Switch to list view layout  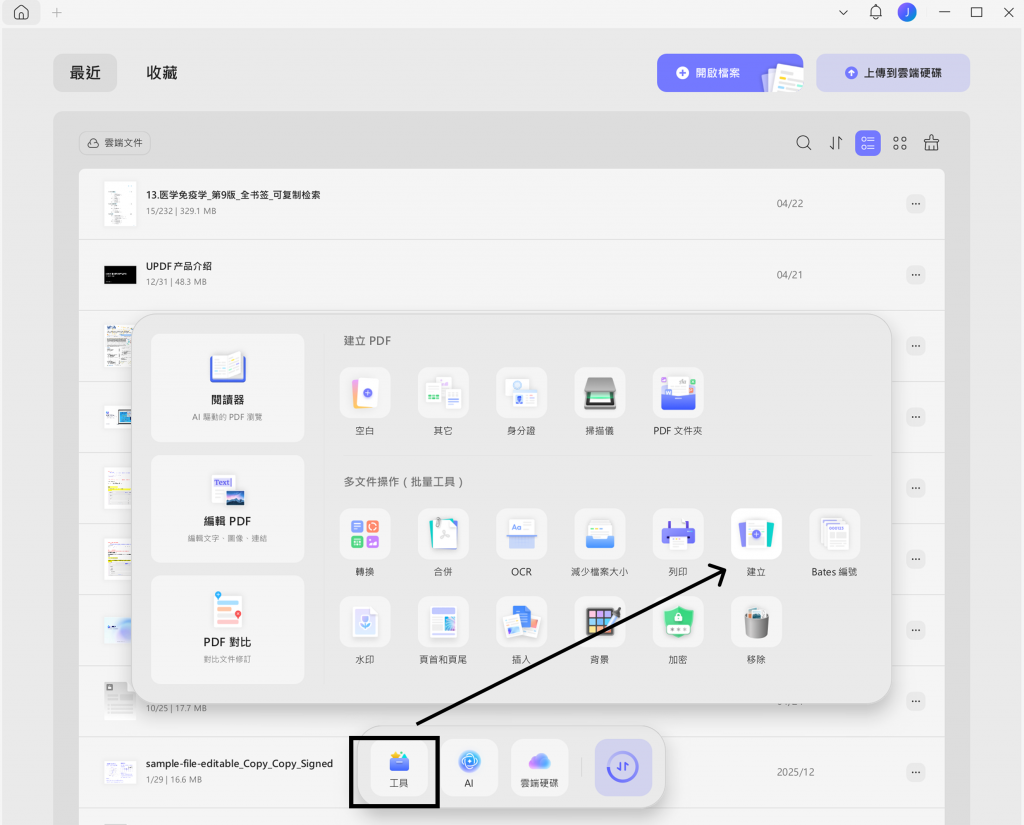(868, 143)
